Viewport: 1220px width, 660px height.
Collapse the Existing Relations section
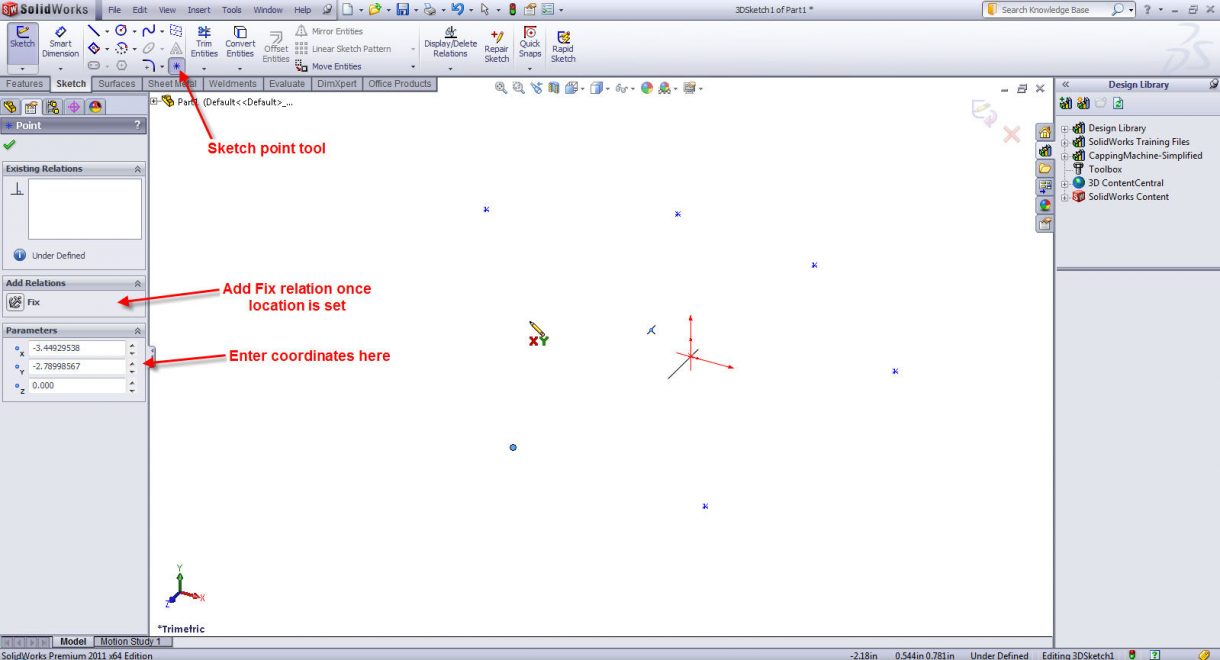click(x=138, y=169)
